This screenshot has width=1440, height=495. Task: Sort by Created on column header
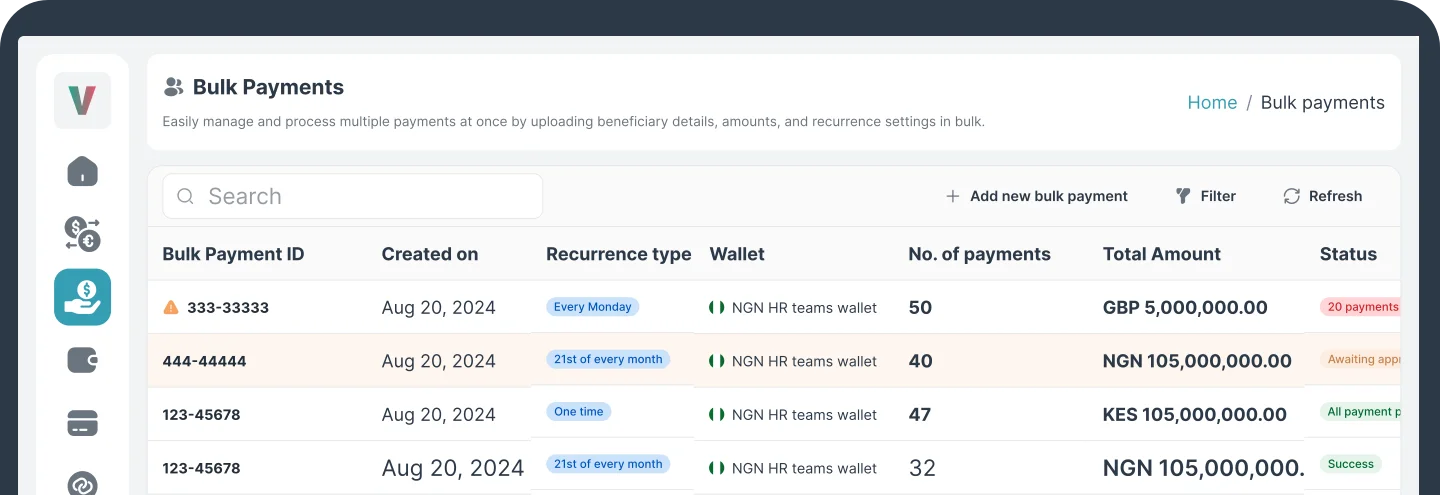430,254
